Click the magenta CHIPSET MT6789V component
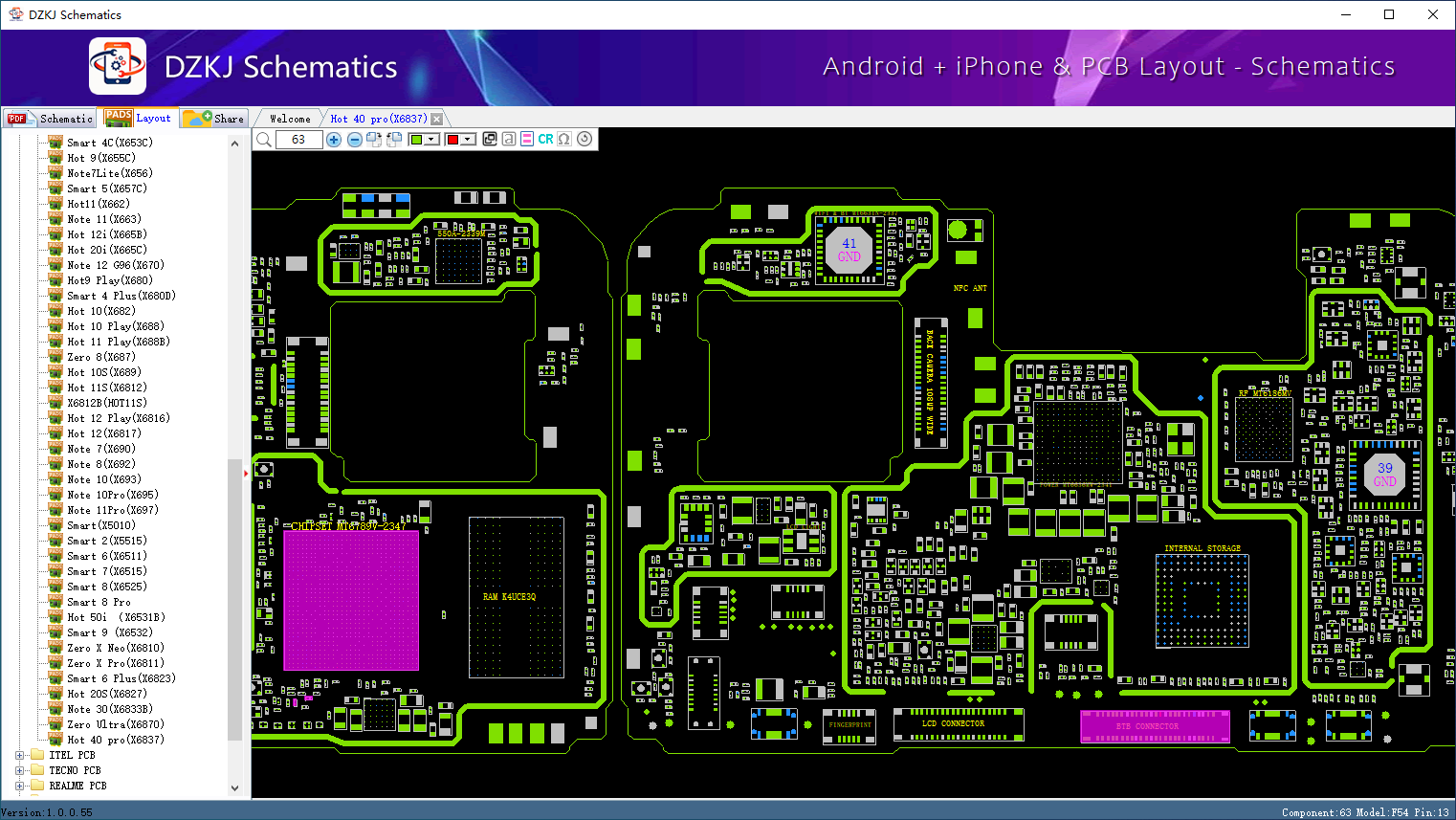The width and height of the screenshot is (1456, 820). click(351, 600)
